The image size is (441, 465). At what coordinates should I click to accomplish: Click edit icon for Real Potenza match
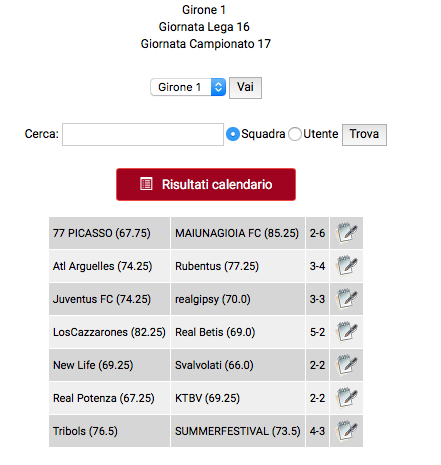tap(347, 398)
